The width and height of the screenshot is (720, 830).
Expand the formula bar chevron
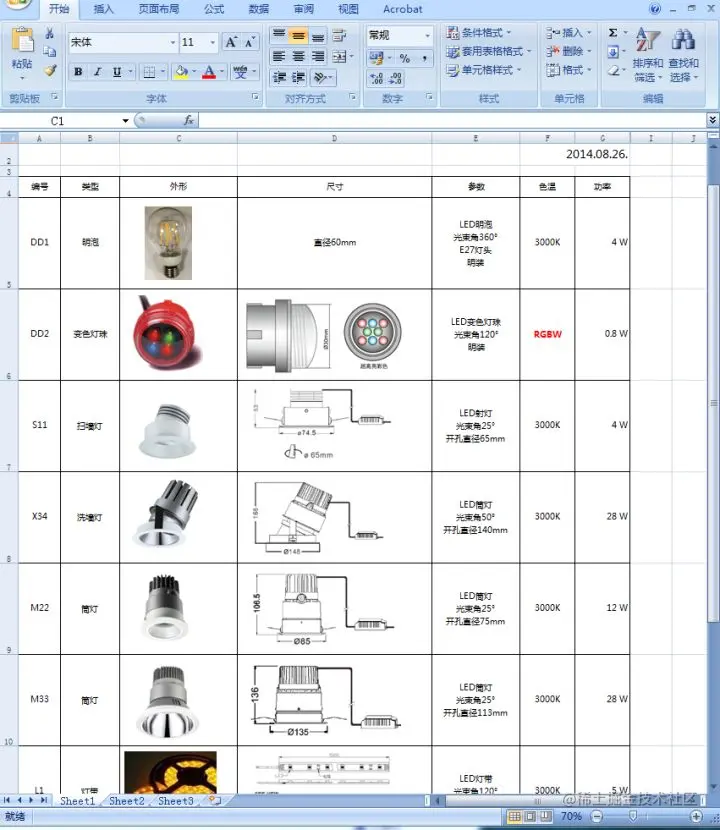click(713, 120)
